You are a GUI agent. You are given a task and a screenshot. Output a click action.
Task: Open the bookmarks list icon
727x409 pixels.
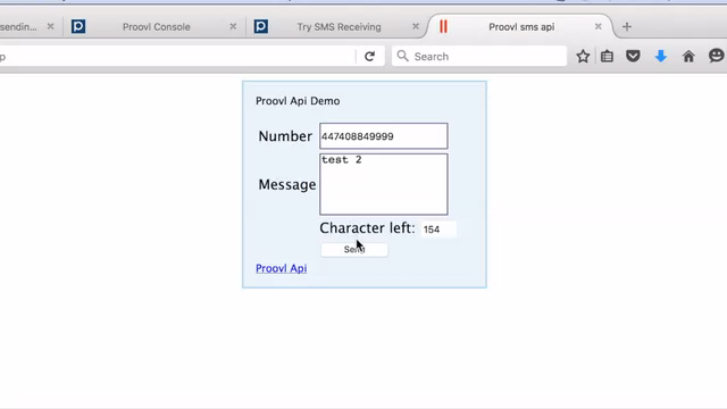(x=607, y=57)
